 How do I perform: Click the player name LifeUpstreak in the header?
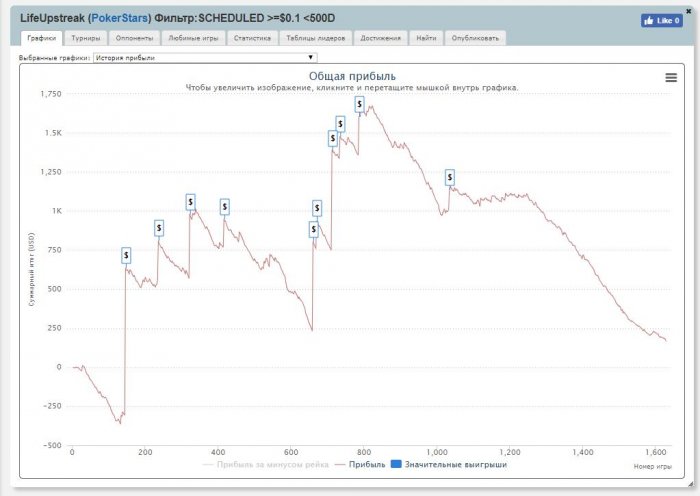(x=52, y=18)
